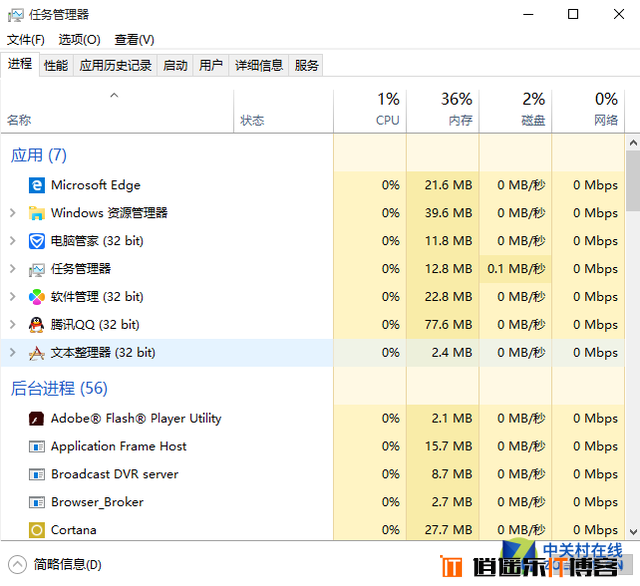Click the Microsoft Edge process icon
Viewport: 640px width, 586px height.
coord(36,185)
